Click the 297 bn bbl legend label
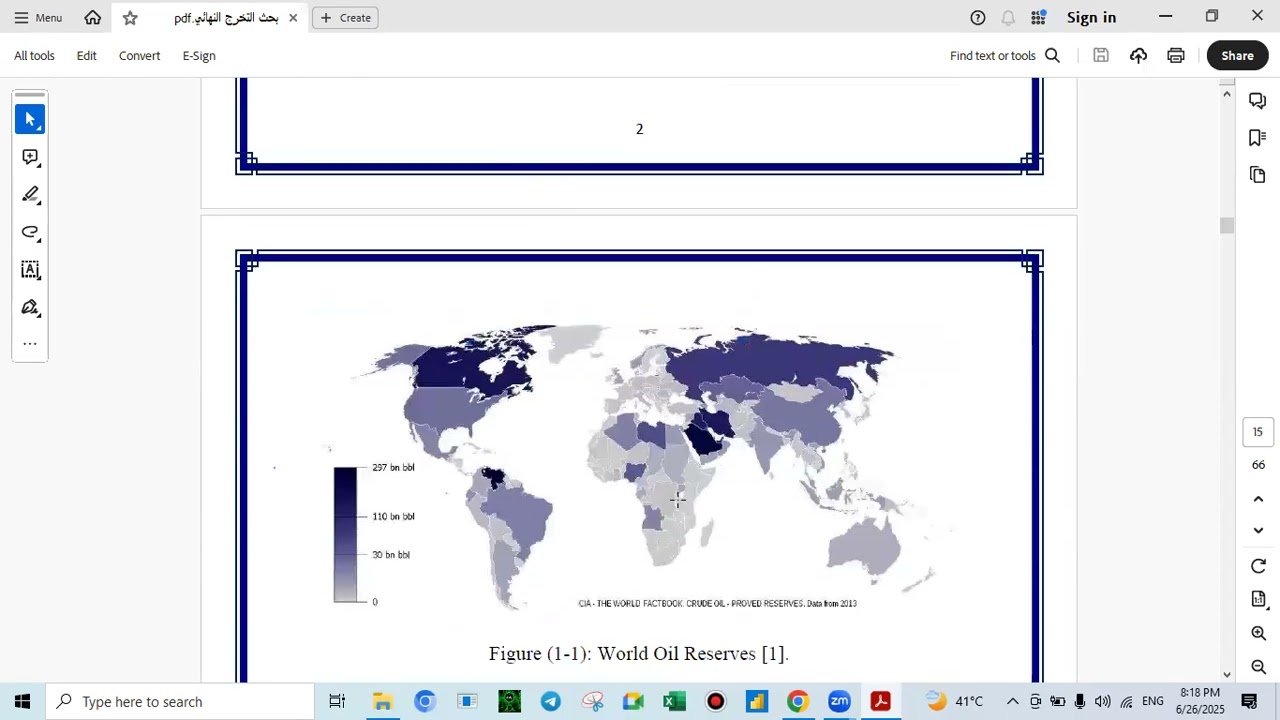Image resolution: width=1280 pixels, height=720 pixels. pos(393,468)
